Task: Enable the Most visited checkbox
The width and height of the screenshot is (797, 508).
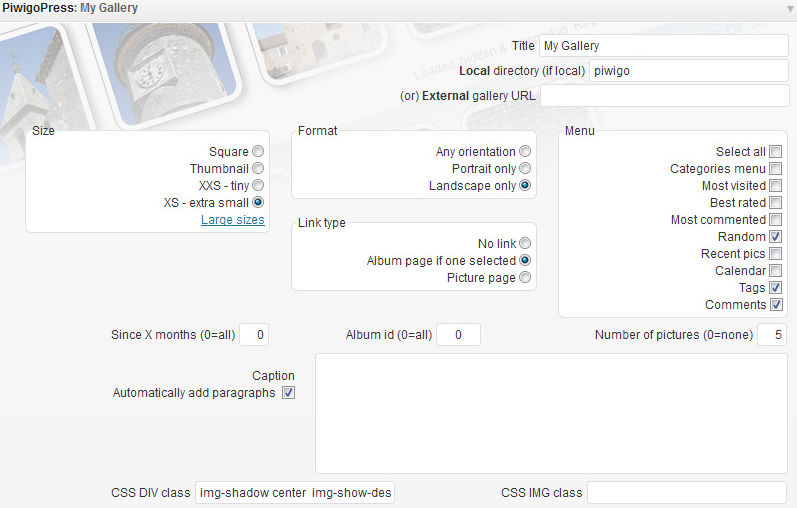Action: (776, 186)
